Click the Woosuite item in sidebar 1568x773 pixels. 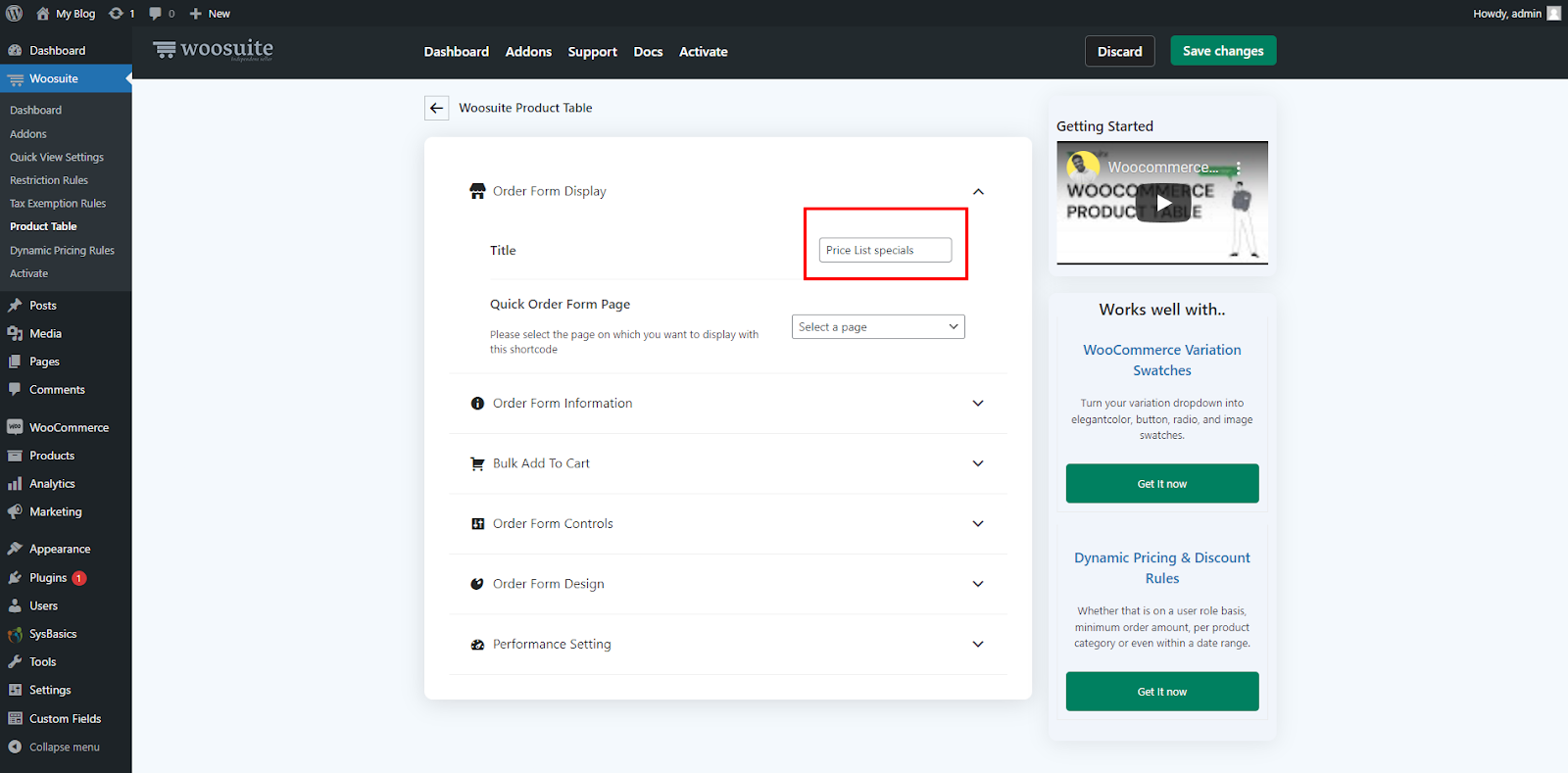(66, 79)
